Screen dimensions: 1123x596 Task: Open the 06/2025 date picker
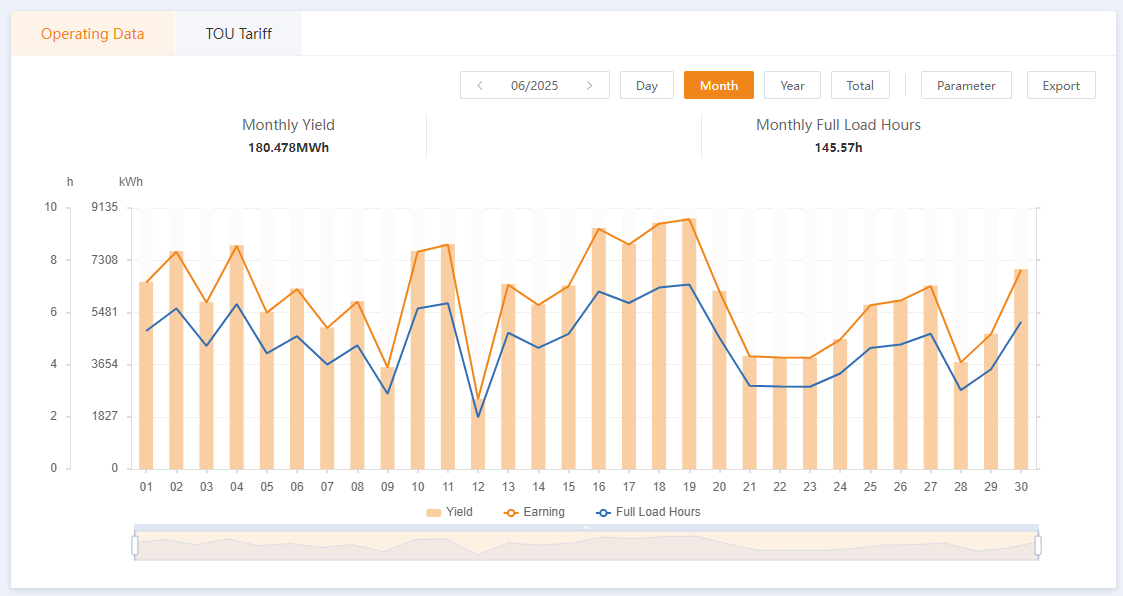(534, 86)
